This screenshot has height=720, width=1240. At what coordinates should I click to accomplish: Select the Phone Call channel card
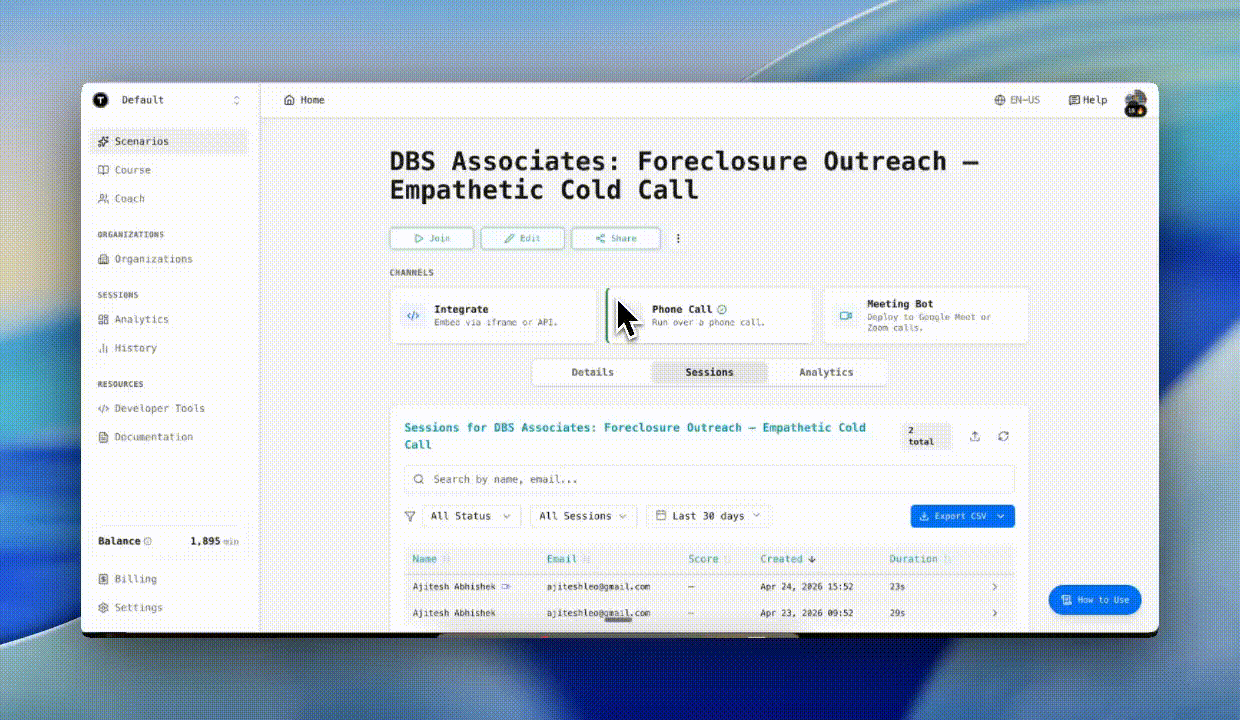click(x=709, y=316)
